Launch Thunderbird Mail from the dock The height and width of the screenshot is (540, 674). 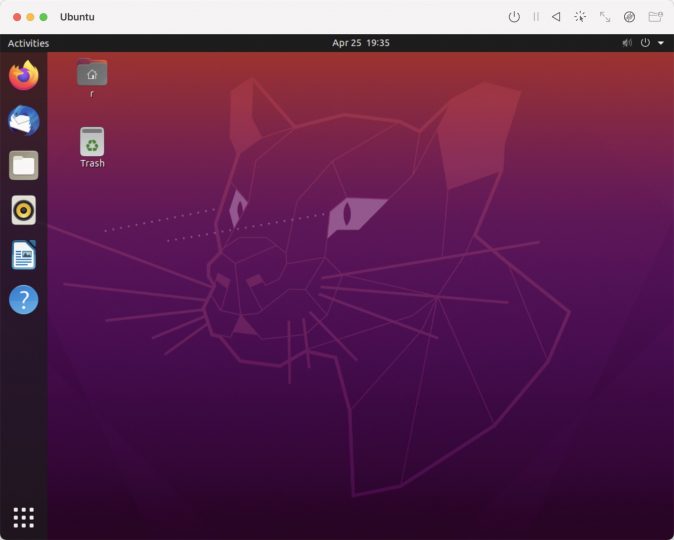point(24,120)
